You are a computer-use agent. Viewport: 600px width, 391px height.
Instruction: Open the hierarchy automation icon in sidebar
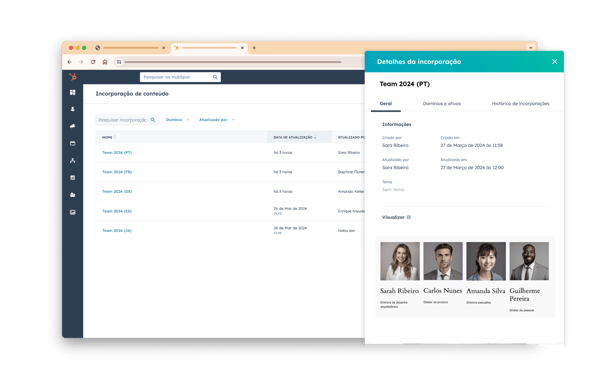73,160
